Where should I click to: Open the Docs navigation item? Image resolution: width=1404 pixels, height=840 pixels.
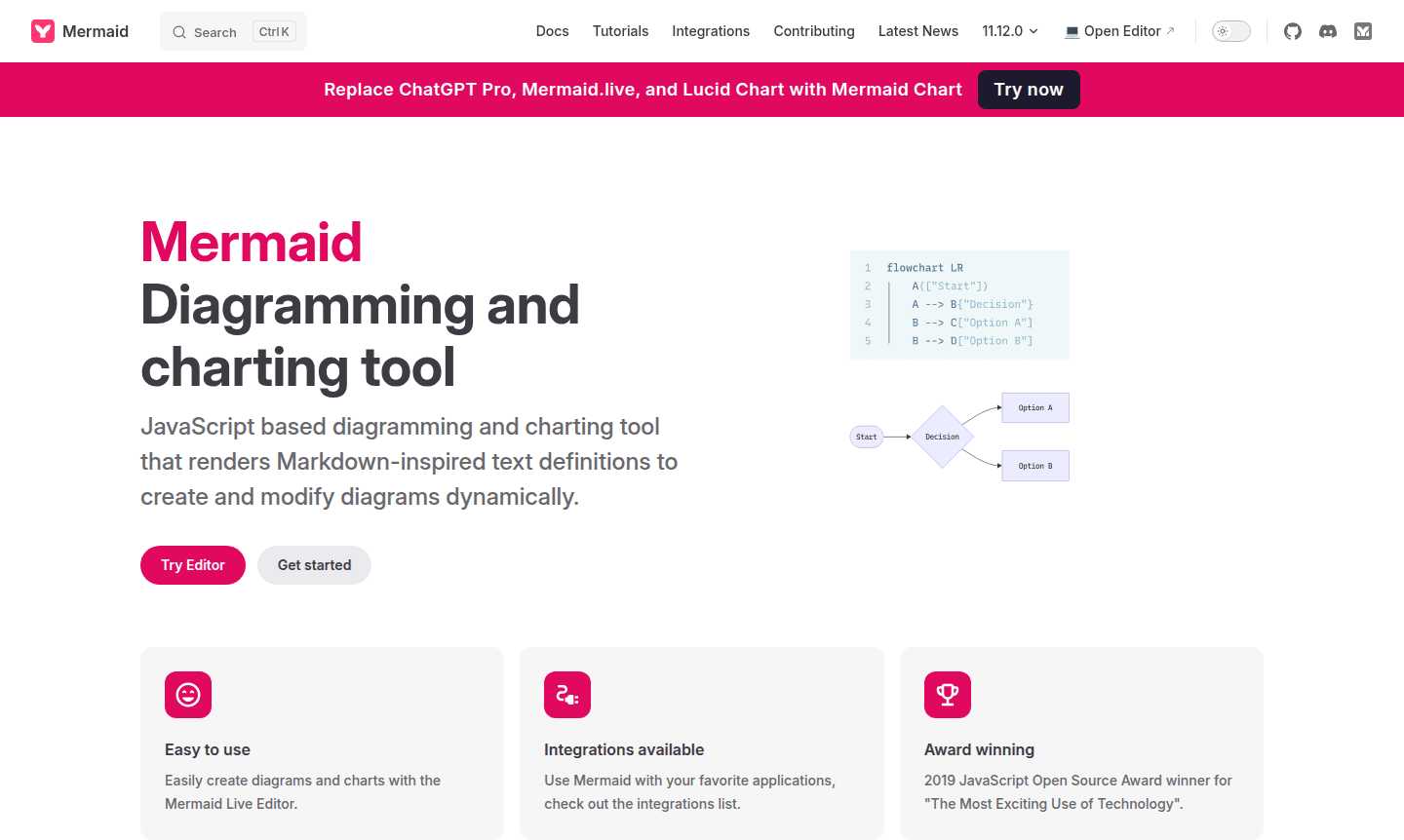pos(552,30)
